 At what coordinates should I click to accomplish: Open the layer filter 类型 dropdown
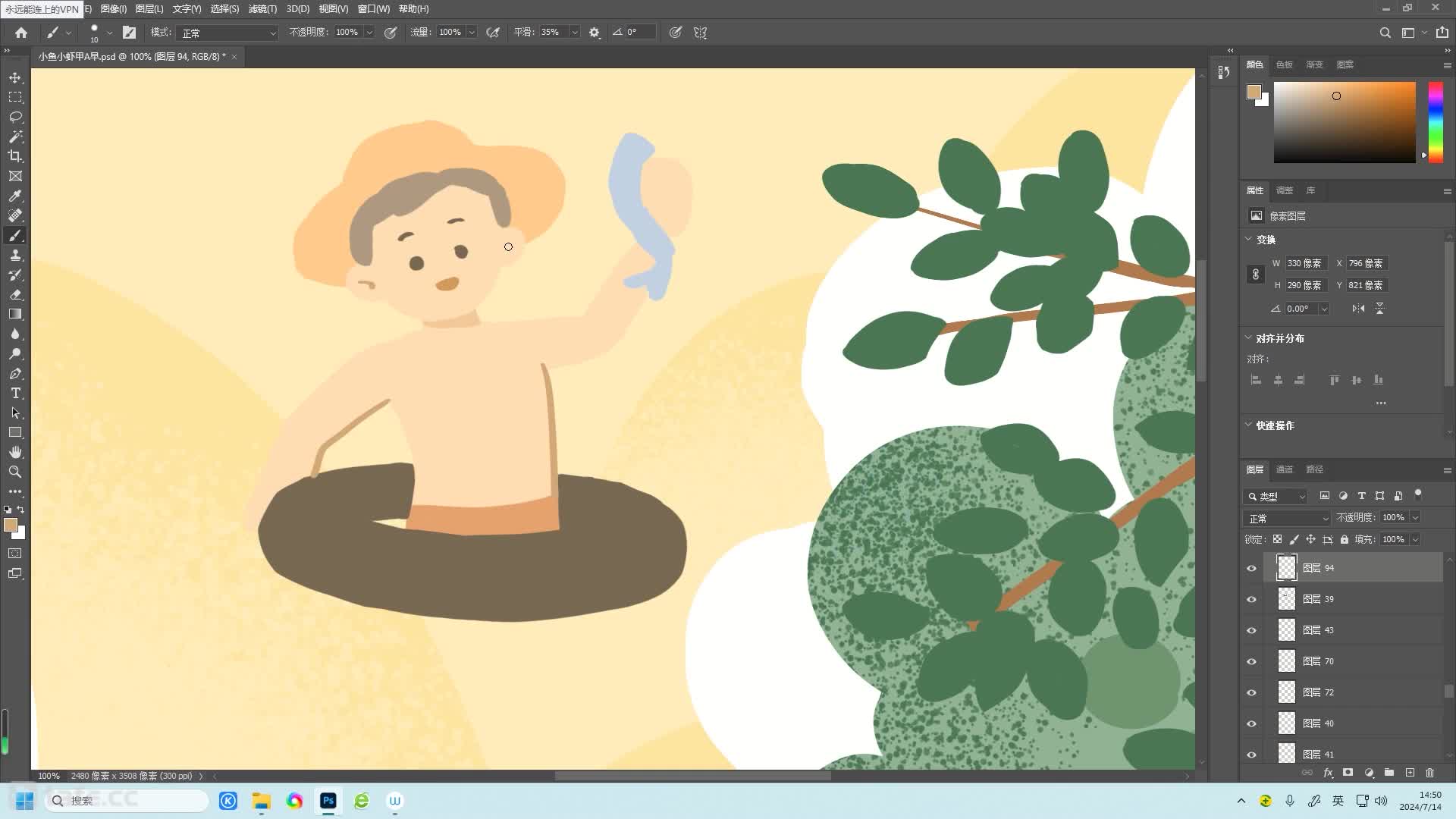1276,496
